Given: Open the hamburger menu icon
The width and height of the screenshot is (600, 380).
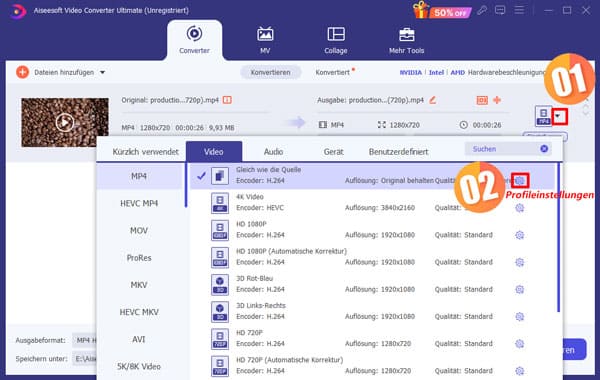Looking at the screenshot, I should [x=519, y=10].
